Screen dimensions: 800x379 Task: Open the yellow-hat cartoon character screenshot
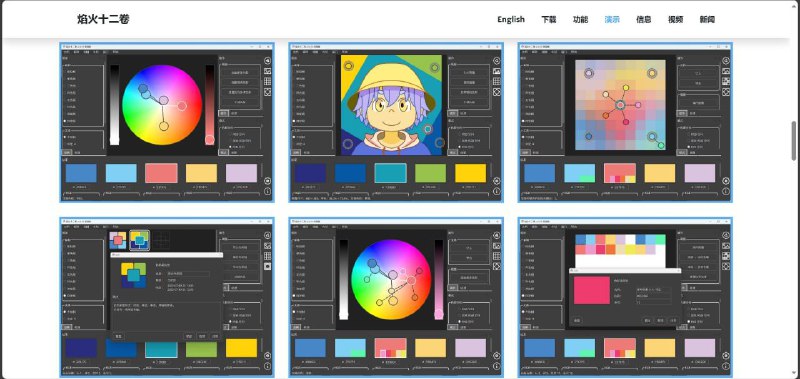tap(396, 122)
